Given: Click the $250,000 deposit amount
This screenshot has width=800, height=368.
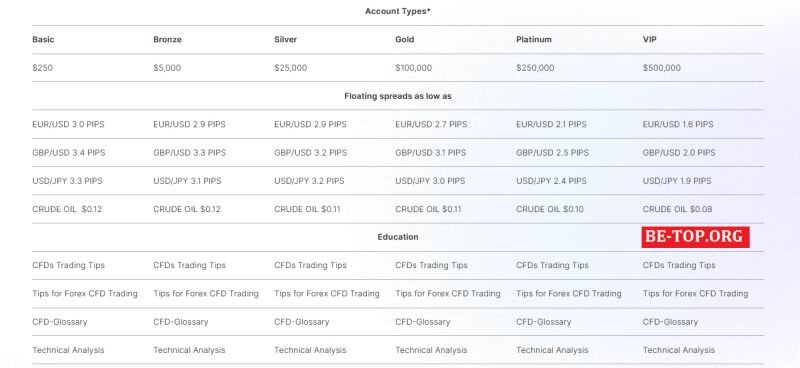Looking at the screenshot, I should [535, 68].
